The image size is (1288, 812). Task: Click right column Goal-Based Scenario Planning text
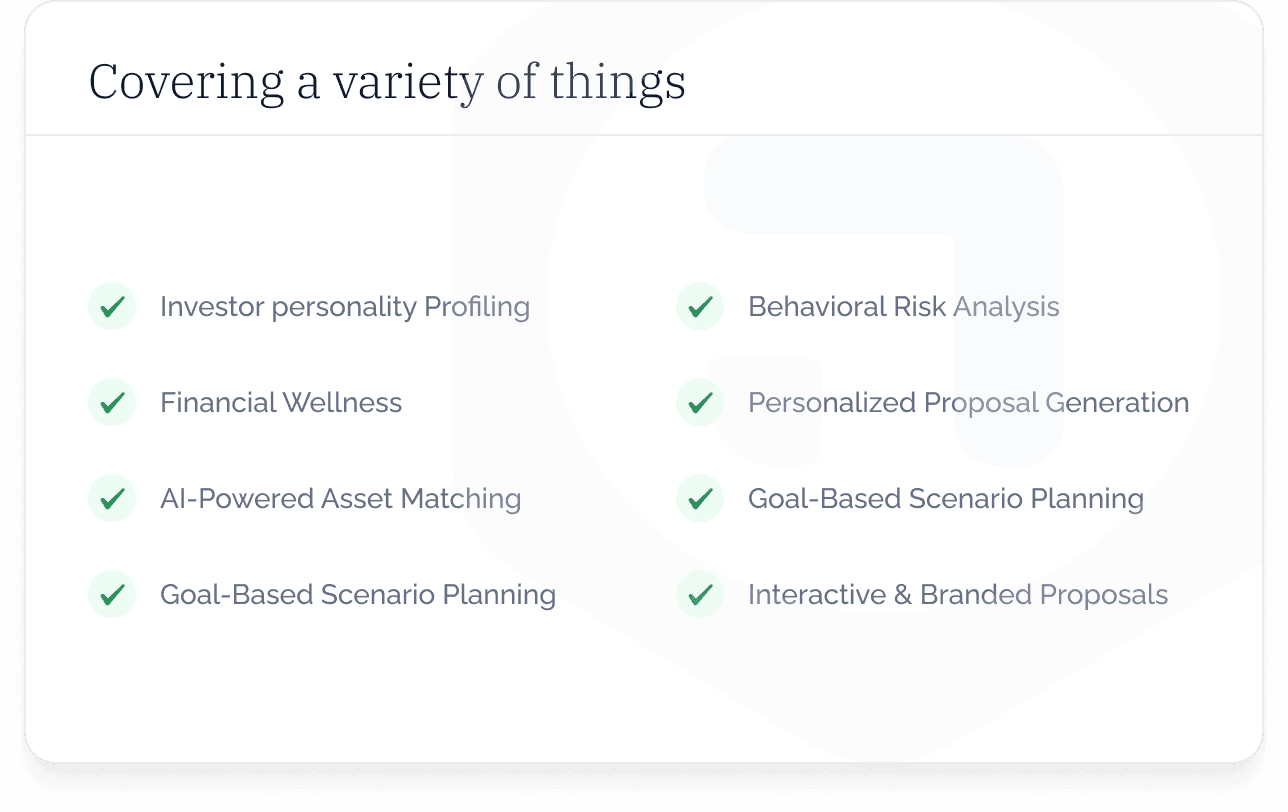[946, 498]
